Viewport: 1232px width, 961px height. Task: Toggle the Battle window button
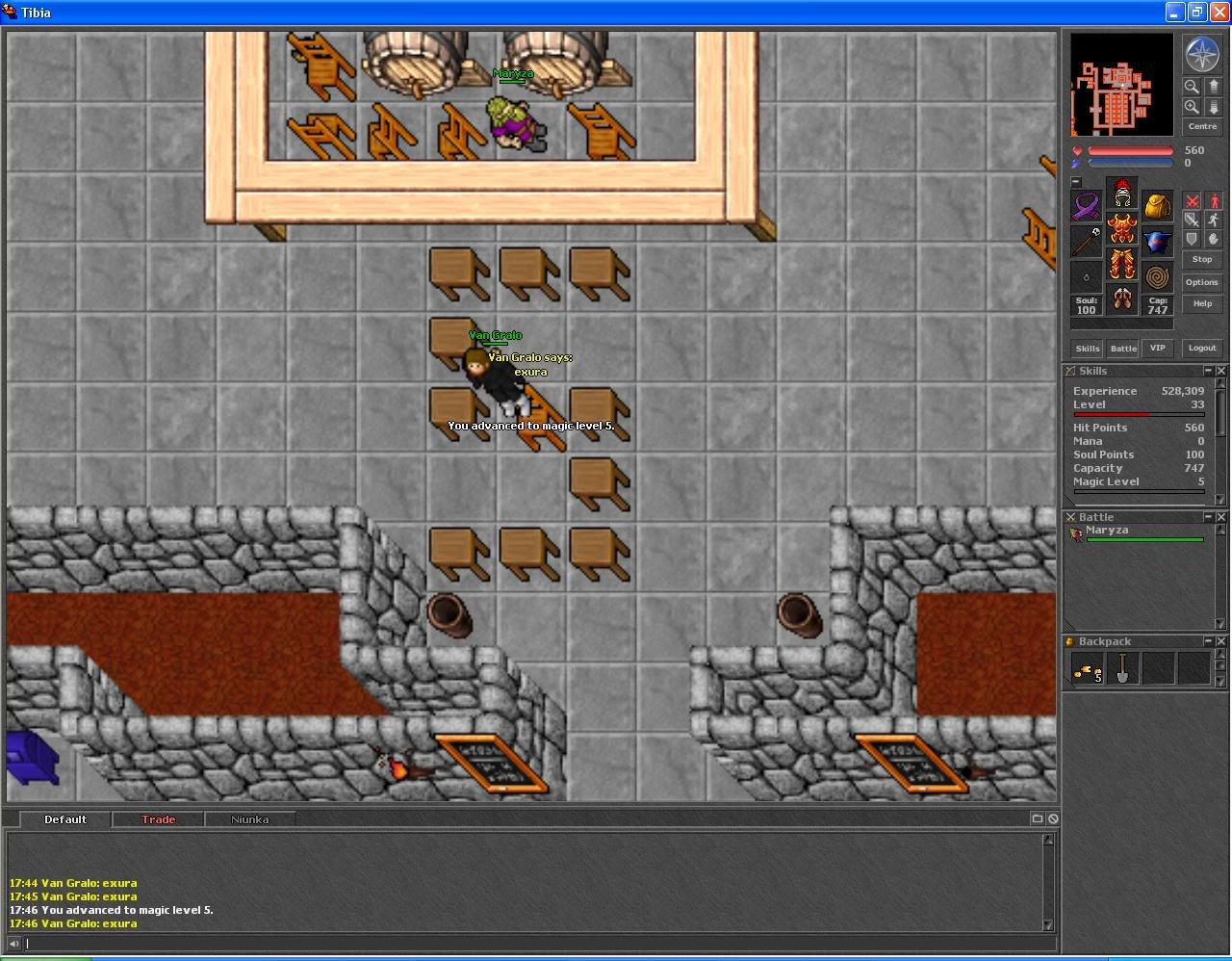pos(1123,349)
